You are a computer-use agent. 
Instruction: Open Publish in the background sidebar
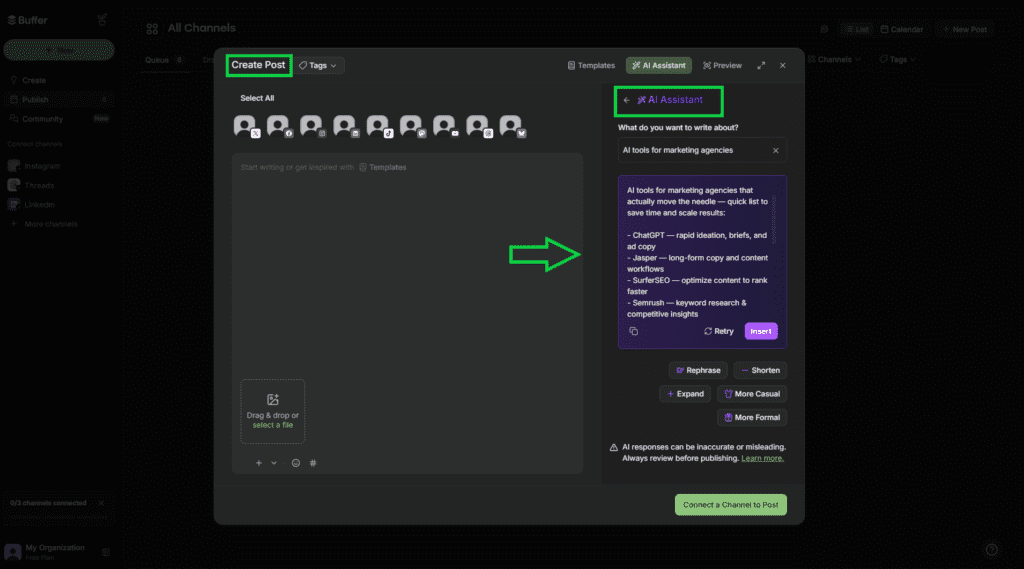coord(58,99)
